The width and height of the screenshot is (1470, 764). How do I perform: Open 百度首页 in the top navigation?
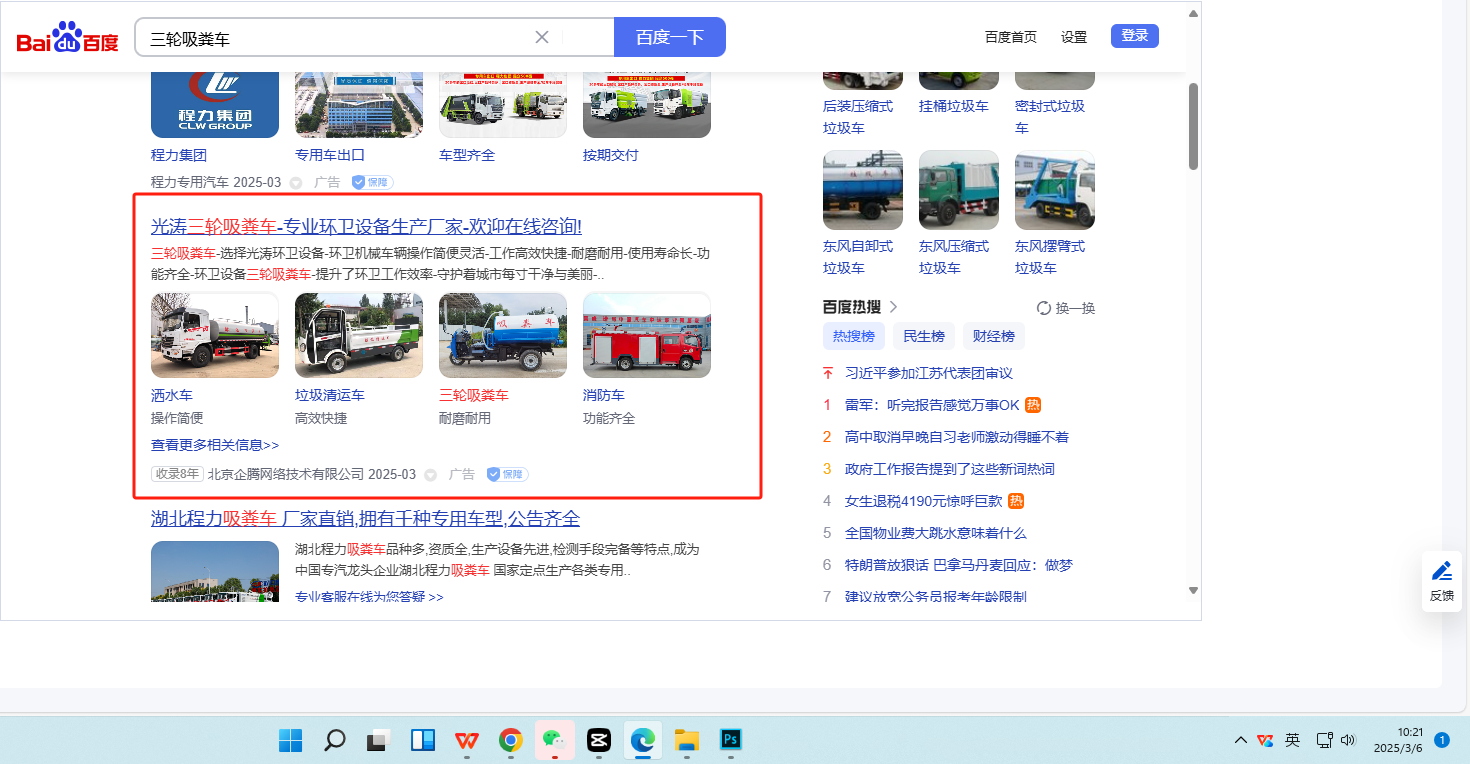coord(1010,37)
